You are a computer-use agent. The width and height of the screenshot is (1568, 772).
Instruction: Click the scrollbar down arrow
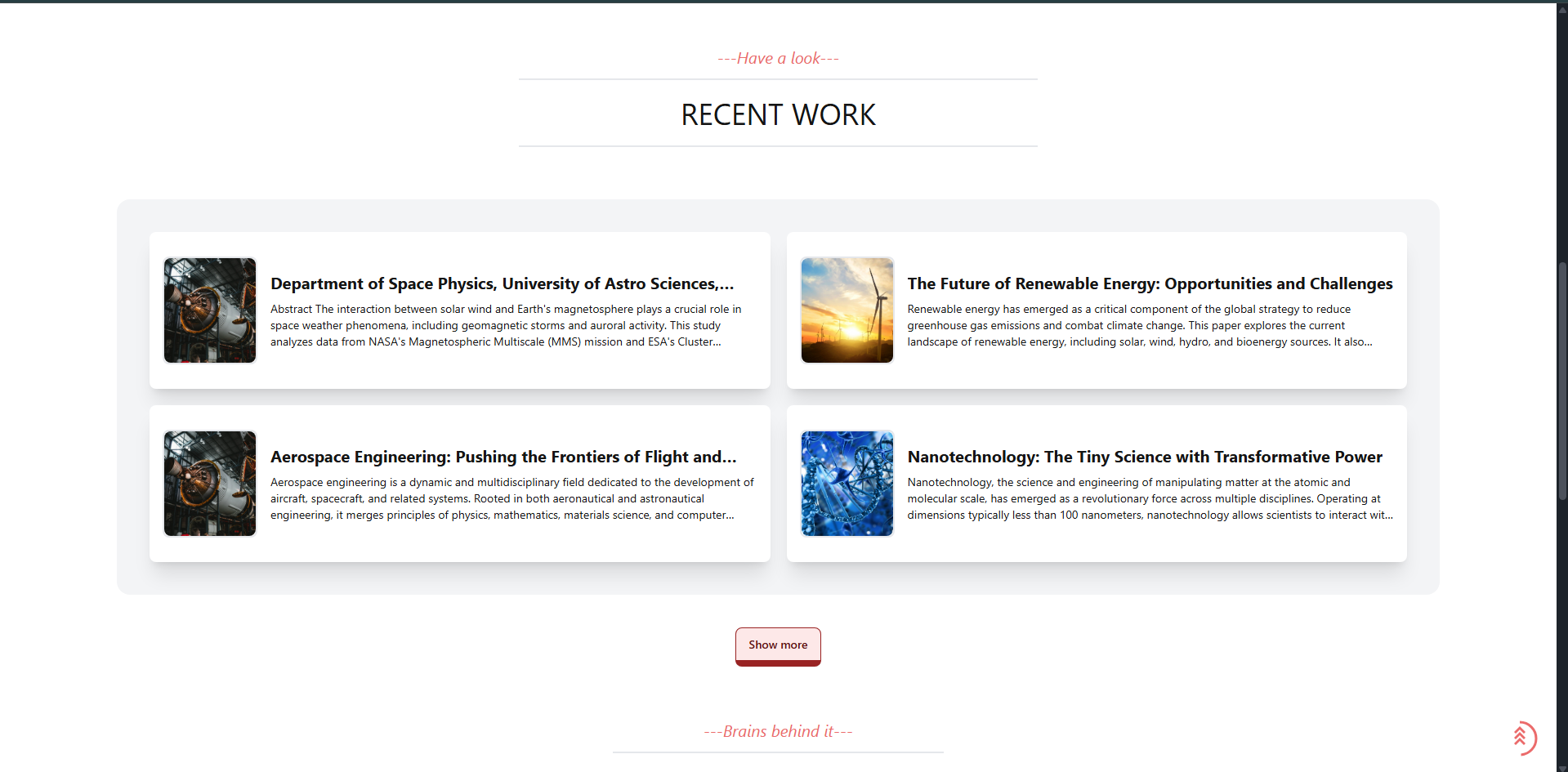pyautogui.click(x=1562, y=768)
